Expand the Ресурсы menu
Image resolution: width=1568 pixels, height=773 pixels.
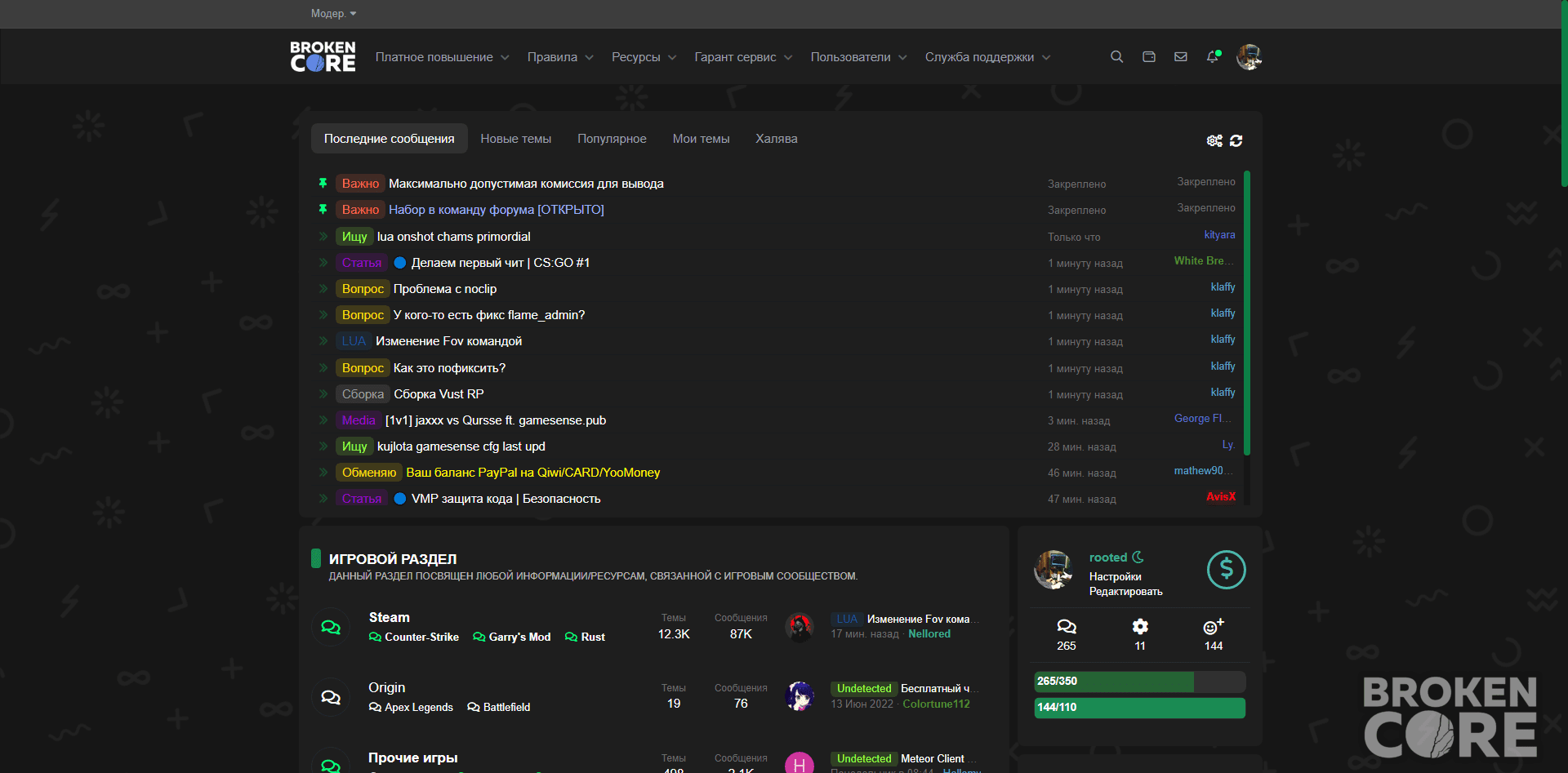(x=644, y=57)
